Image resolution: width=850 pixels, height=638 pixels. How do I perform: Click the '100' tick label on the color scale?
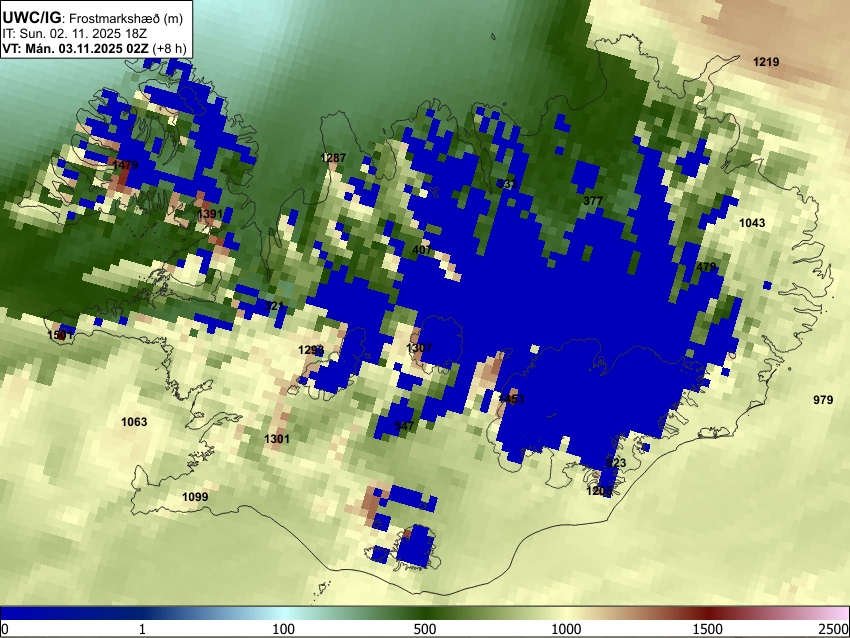tap(283, 629)
